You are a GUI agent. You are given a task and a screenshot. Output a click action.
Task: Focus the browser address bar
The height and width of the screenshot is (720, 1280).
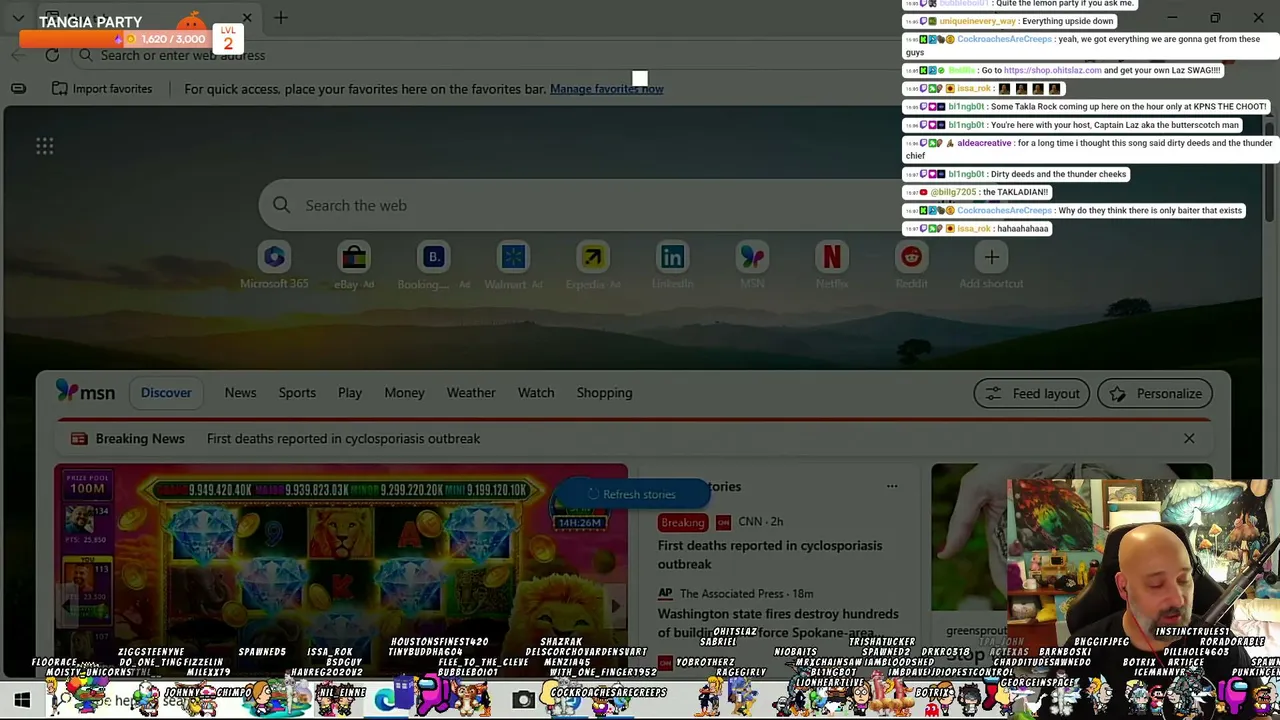click(480, 55)
